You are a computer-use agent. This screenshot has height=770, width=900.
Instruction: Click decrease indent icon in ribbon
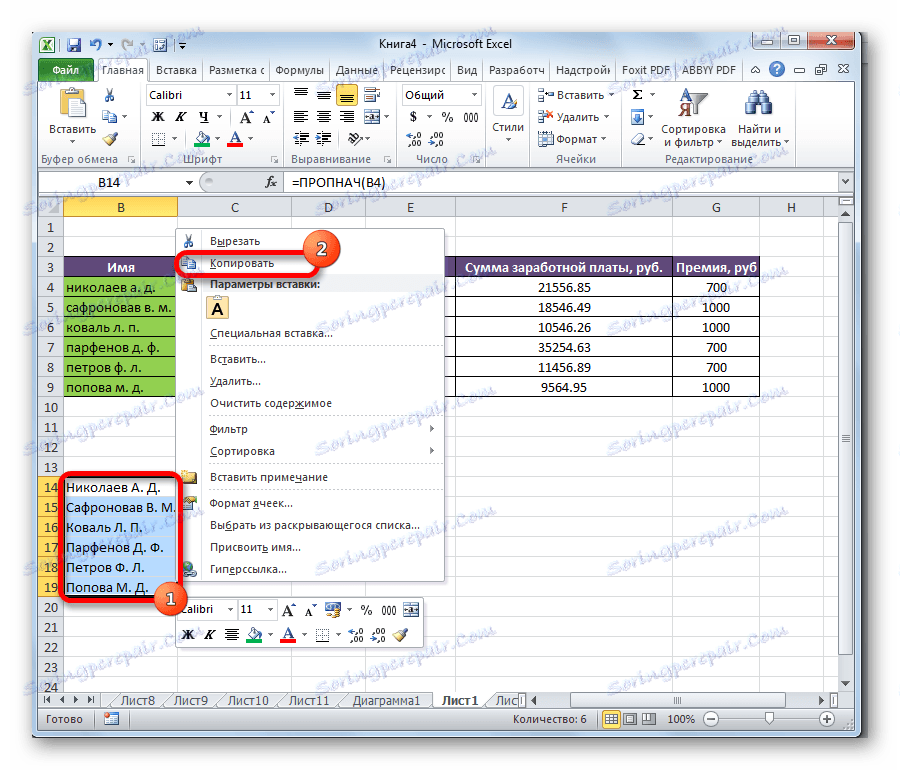[301, 139]
